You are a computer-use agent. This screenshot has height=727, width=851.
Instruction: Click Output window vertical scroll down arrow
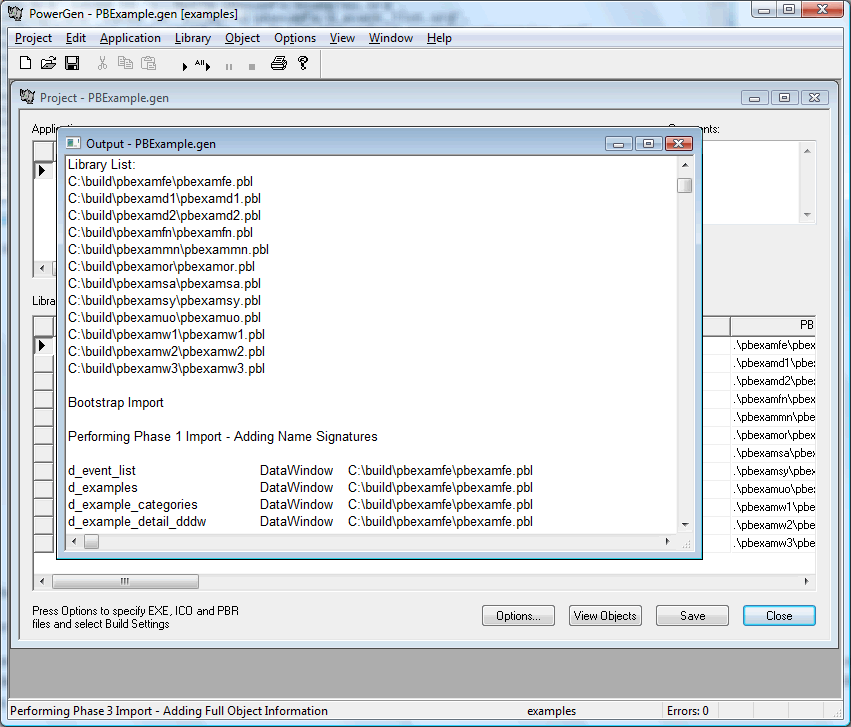click(685, 525)
